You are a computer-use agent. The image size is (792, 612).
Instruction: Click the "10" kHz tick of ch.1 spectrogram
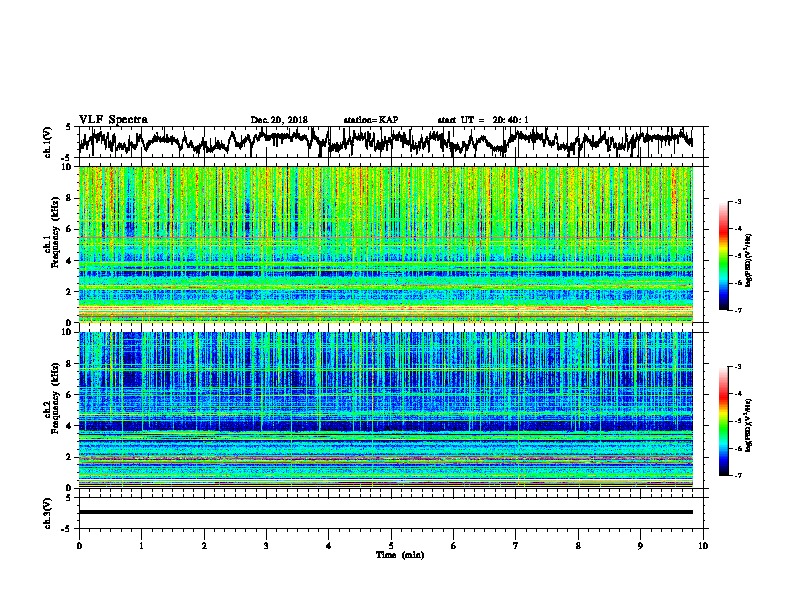click(x=66, y=167)
